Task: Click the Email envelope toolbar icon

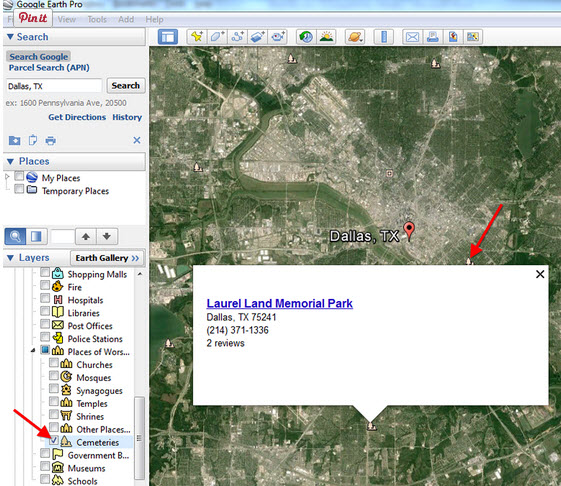Action: (413, 37)
